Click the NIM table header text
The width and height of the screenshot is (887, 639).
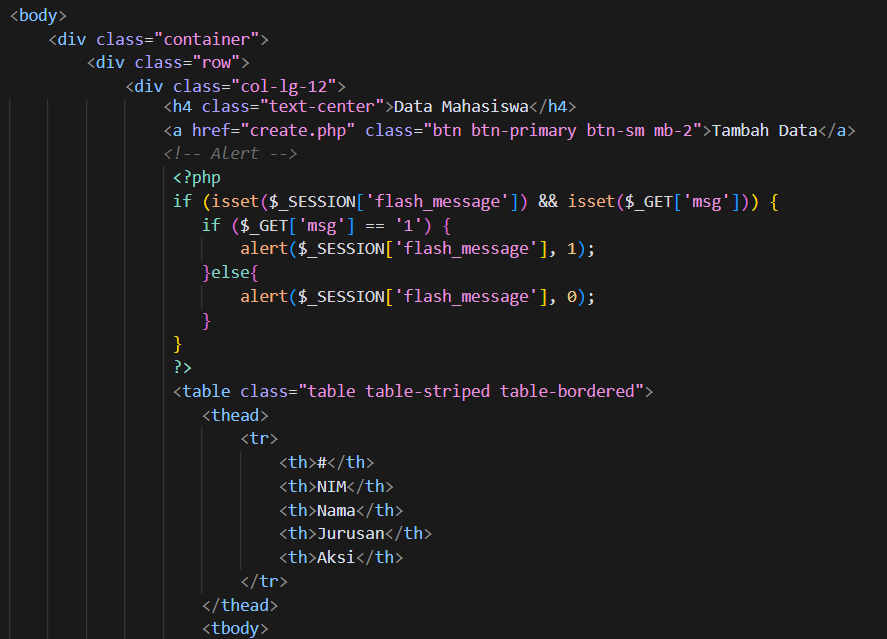pos(336,486)
